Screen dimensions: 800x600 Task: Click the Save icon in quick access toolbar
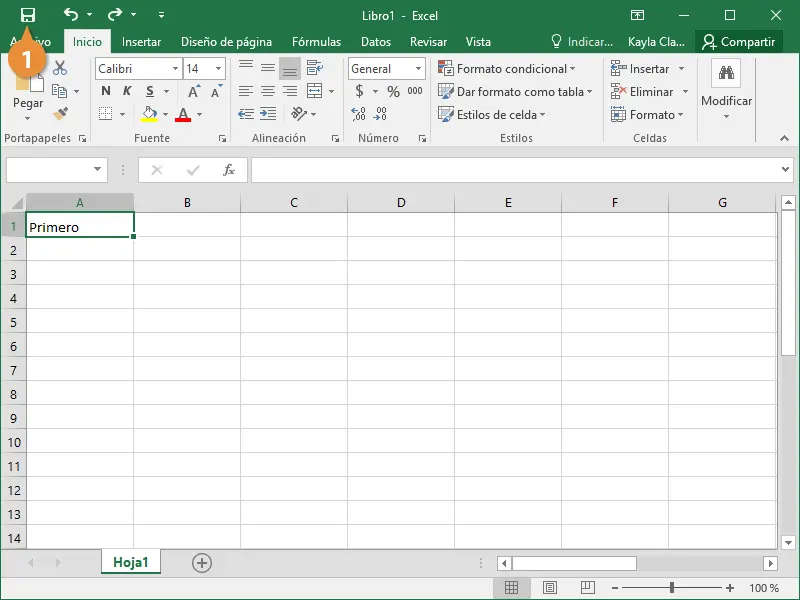pos(28,15)
